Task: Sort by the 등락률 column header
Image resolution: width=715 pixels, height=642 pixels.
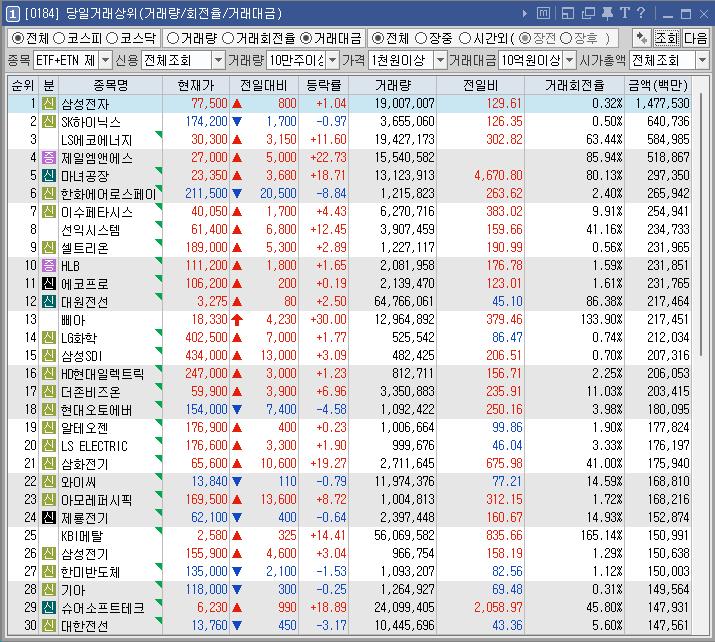Action: (x=323, y=85)
